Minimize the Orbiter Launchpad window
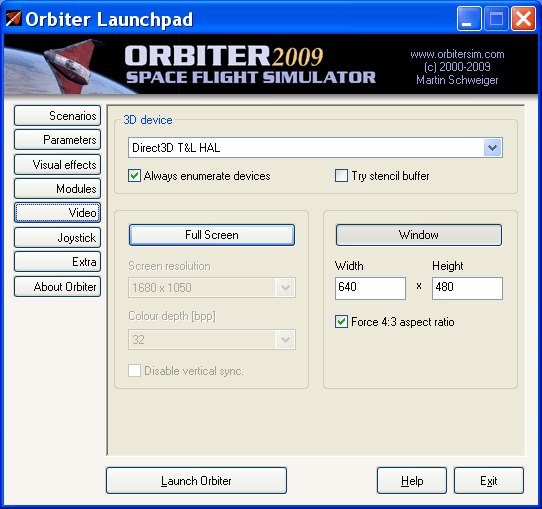 coord(469,18)
